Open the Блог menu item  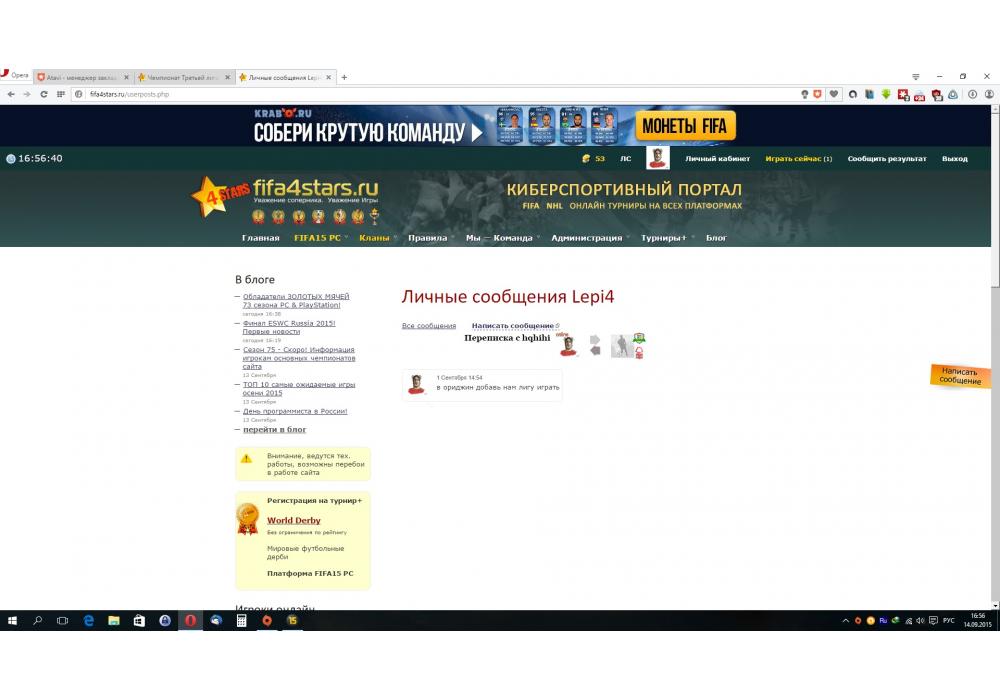716,238
